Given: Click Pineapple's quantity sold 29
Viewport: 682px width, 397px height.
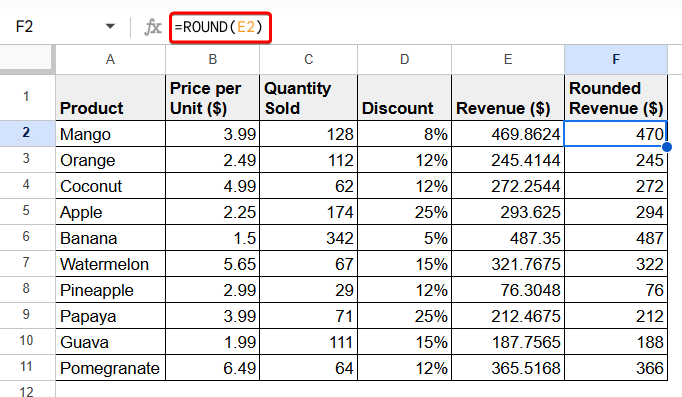Looking at the screenshot, I should 309,290.
